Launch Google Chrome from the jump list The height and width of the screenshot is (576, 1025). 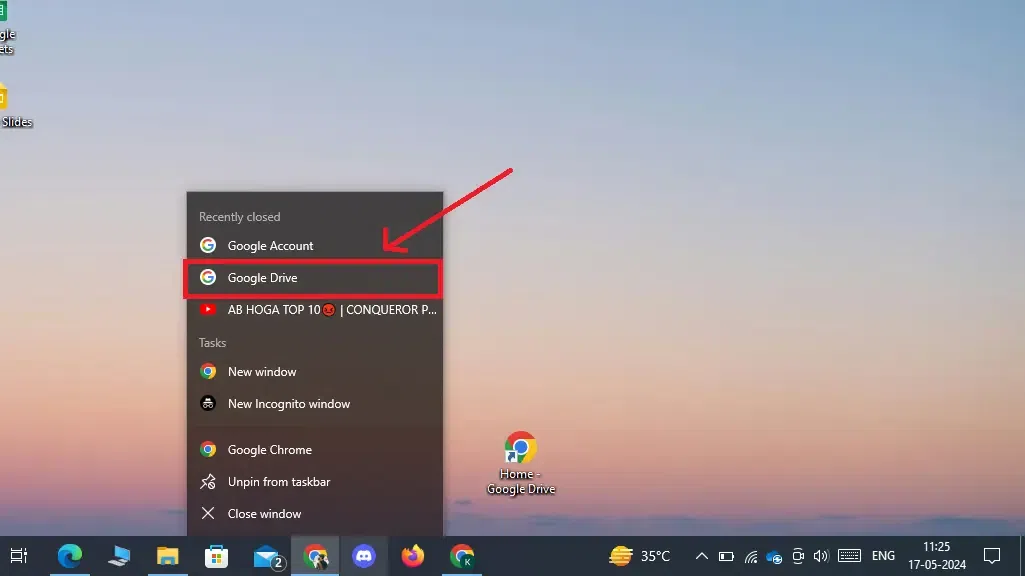tap(314, 450)
